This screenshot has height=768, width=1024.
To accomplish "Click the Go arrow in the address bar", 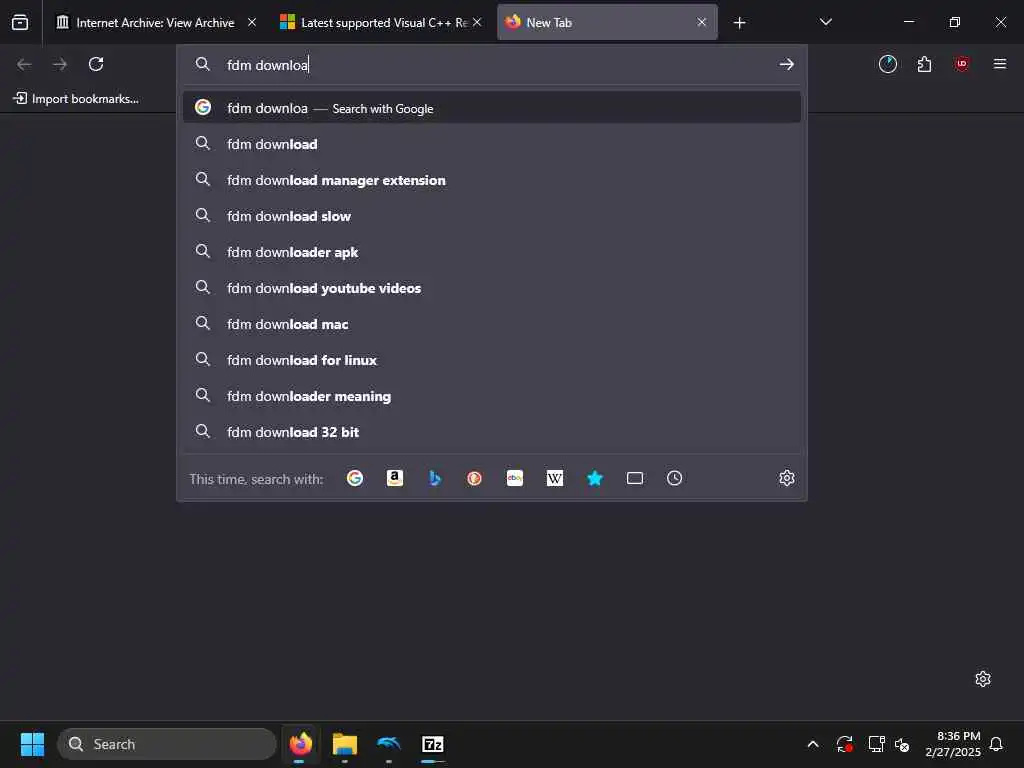I will tap(786, 64).
